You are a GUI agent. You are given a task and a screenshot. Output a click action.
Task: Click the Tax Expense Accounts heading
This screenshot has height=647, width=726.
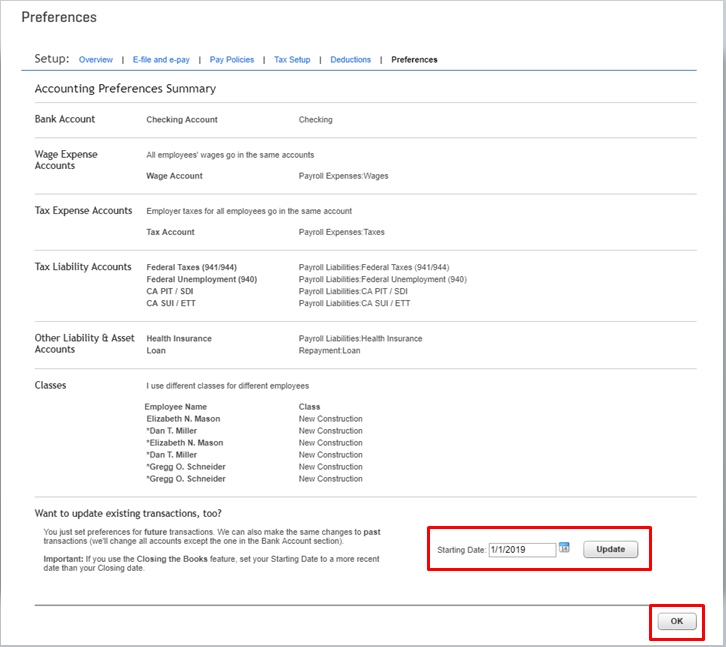(x=83, y=211)
